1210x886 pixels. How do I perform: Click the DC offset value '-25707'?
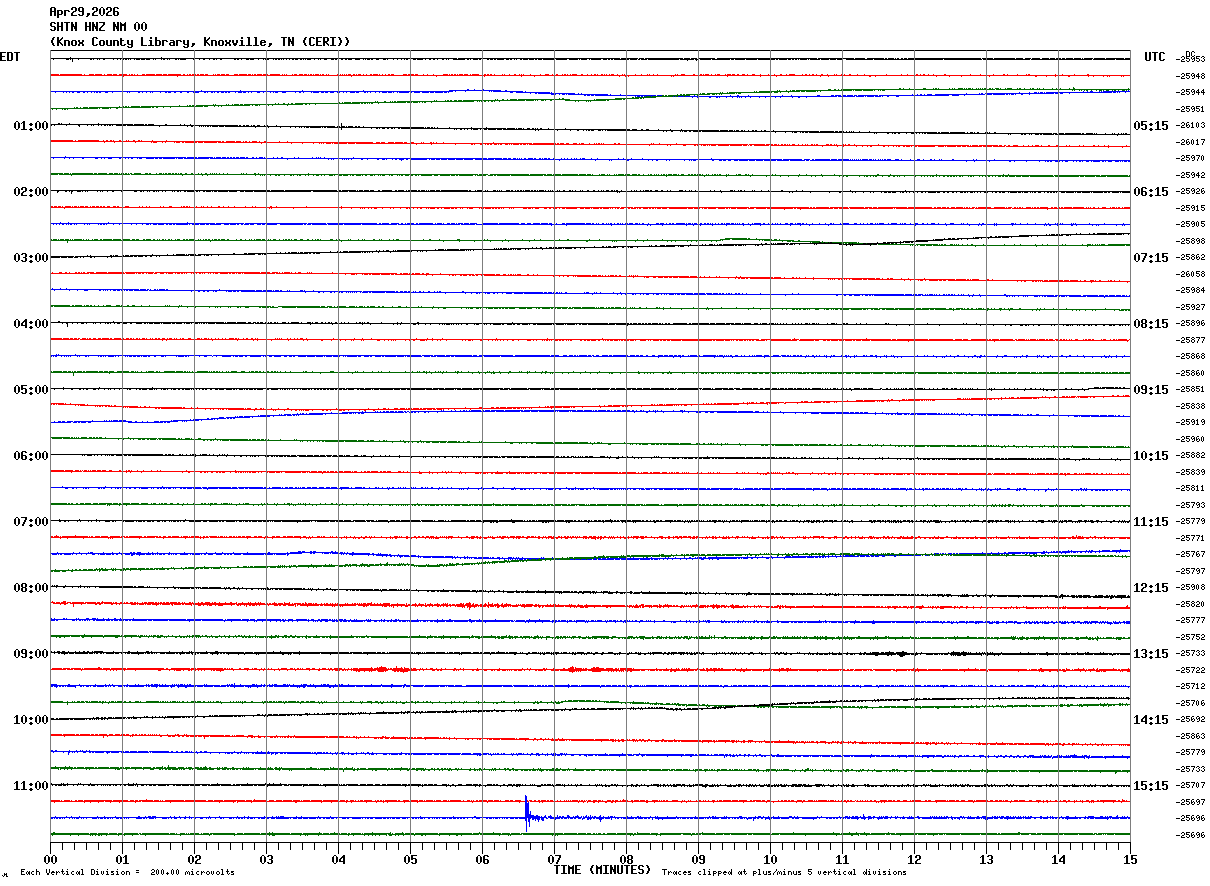1191,785
